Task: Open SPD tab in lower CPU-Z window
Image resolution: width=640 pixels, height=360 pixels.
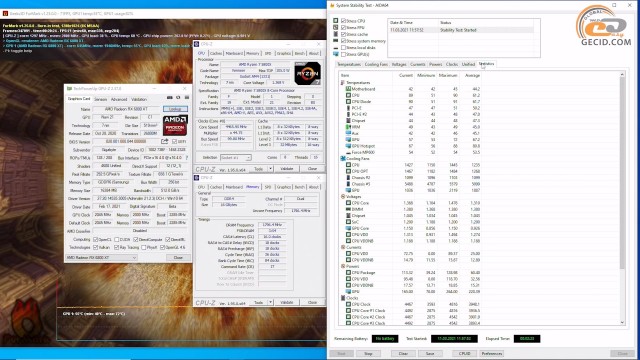Action: point(268,187)
